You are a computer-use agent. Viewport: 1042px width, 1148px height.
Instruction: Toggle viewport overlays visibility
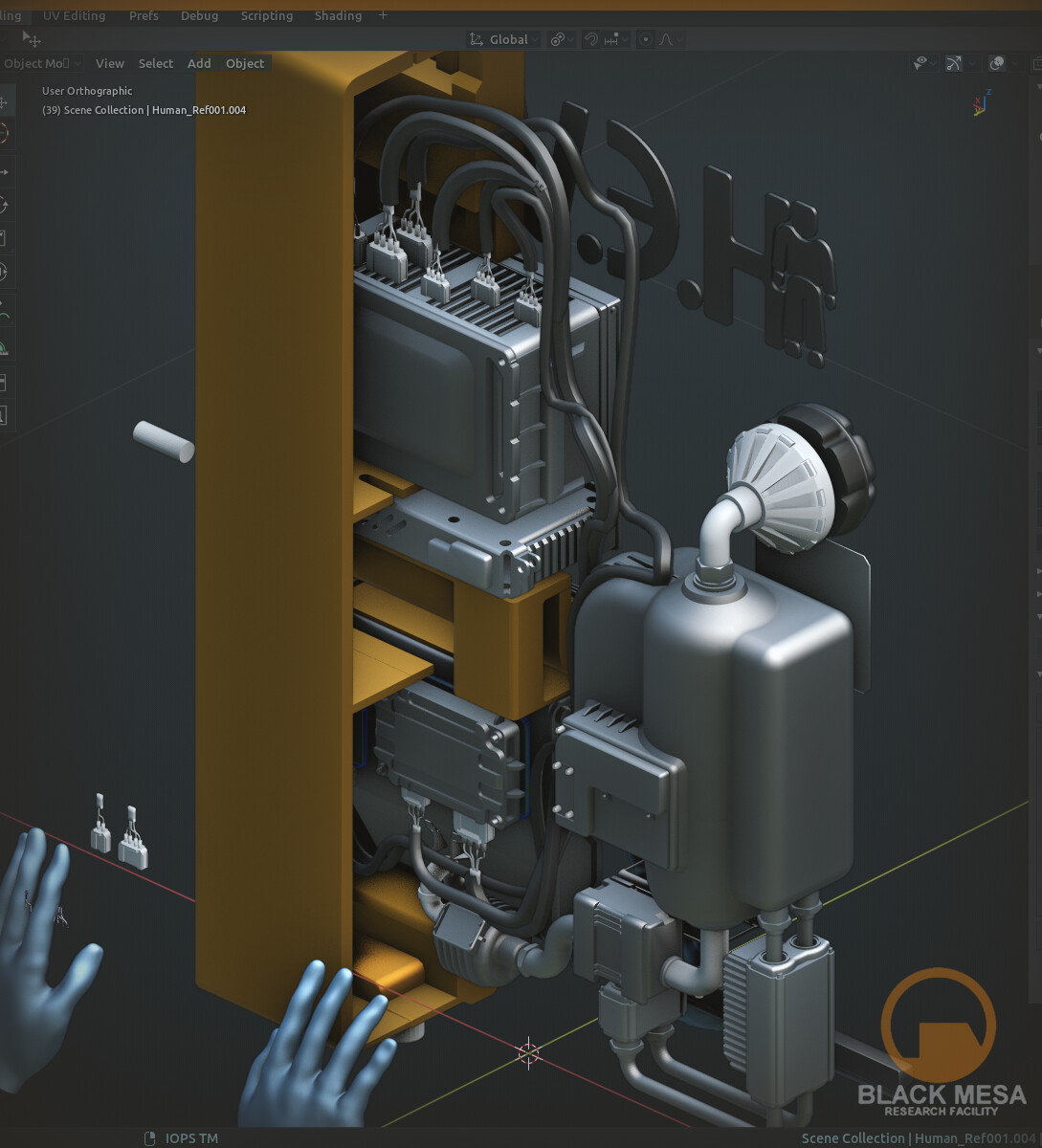click(998, 63)
